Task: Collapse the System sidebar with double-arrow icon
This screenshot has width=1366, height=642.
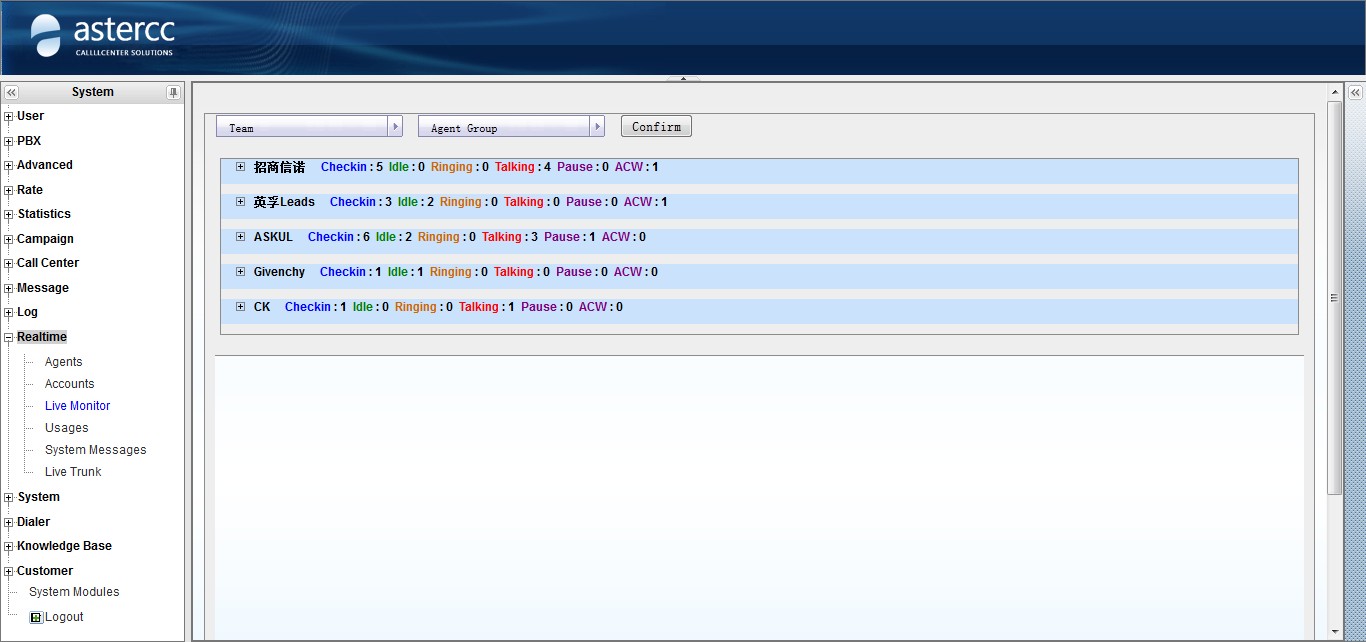Action: click(x=12, y=92)
